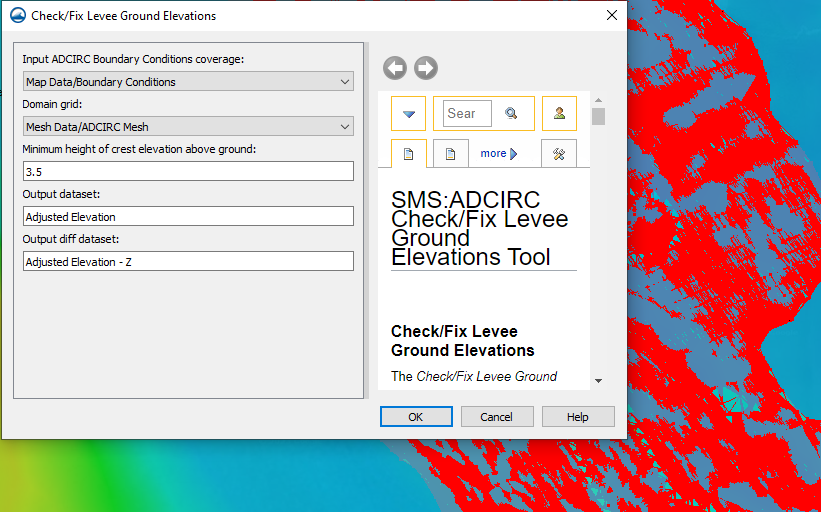Viewport: 821px width, 512px height.
Task: Cancel the levee elevations dialog
Action: pos(497,417)
